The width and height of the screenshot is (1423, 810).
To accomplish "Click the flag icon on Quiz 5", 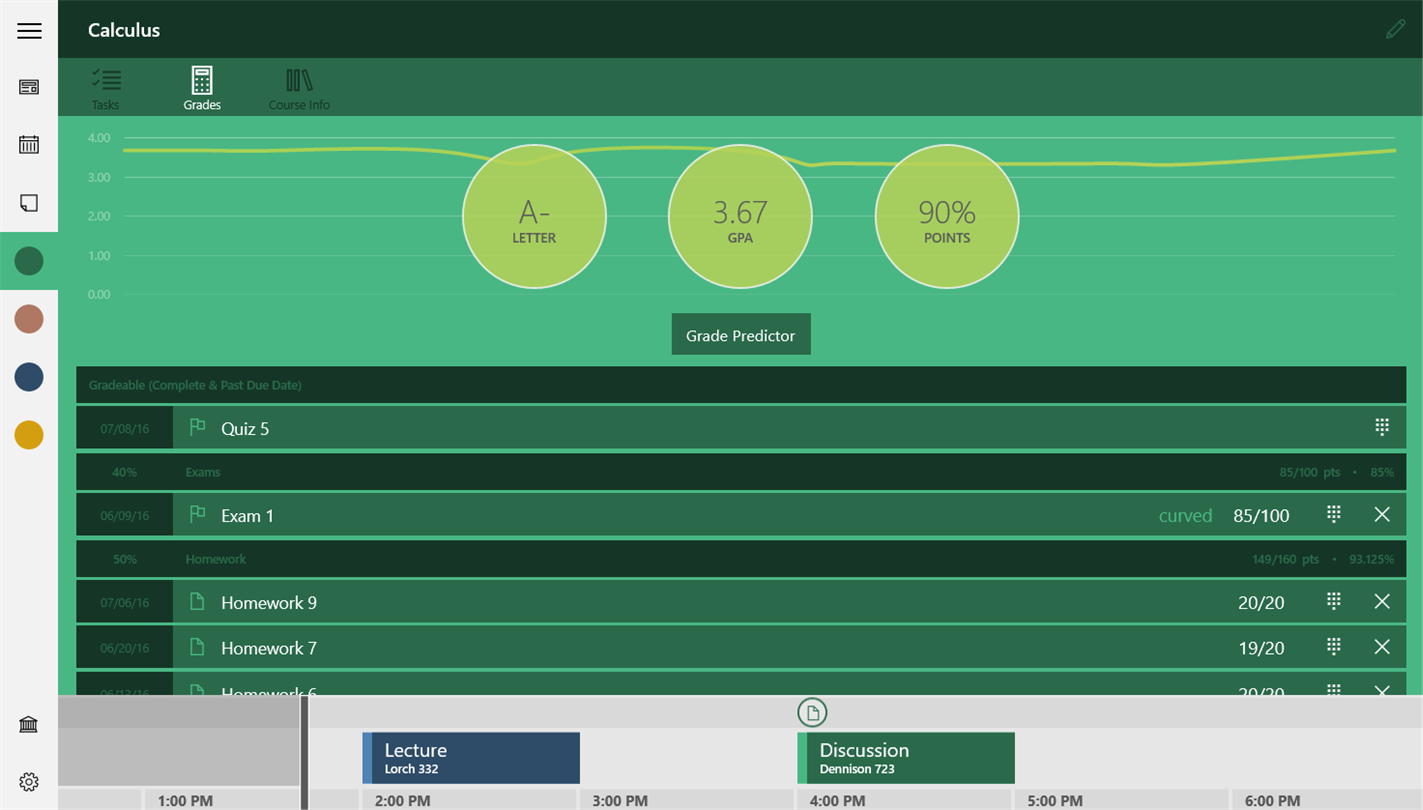I will pos(197,427).
